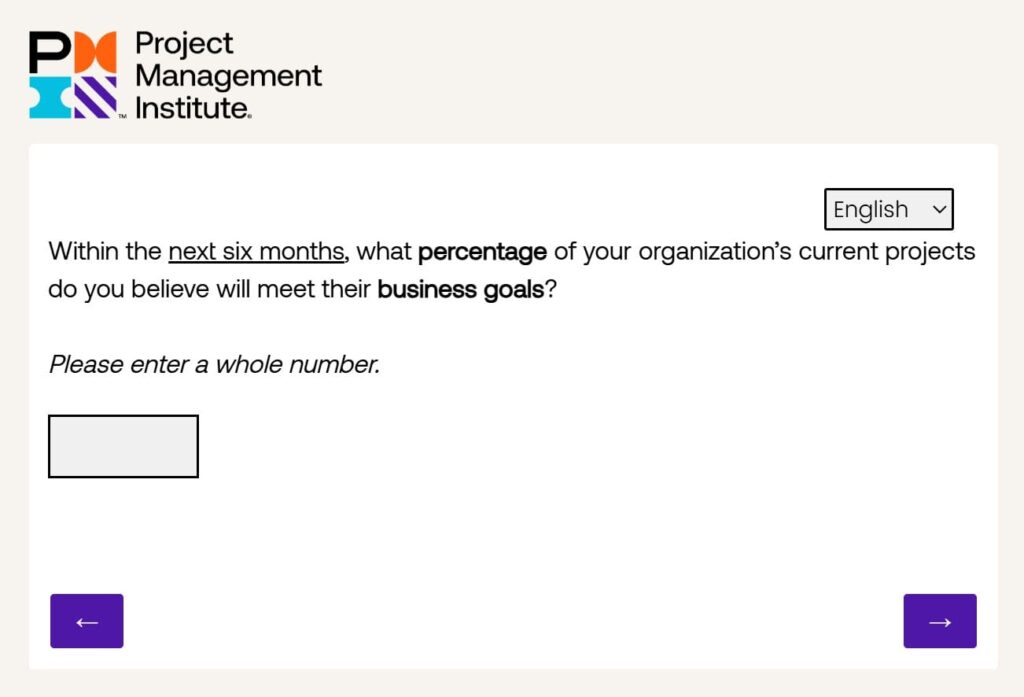This screenshot has height=697, width=1024.
Task: Click the black letter P in logo
Action: point(48,52)
